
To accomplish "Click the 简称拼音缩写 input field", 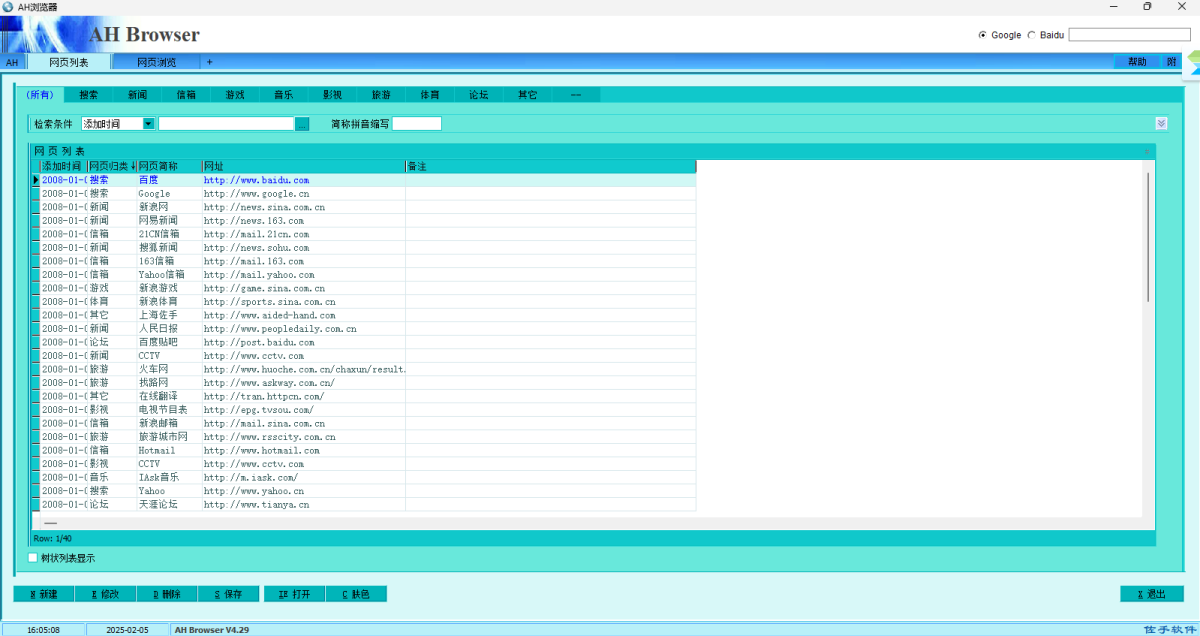I will (416, 124).
